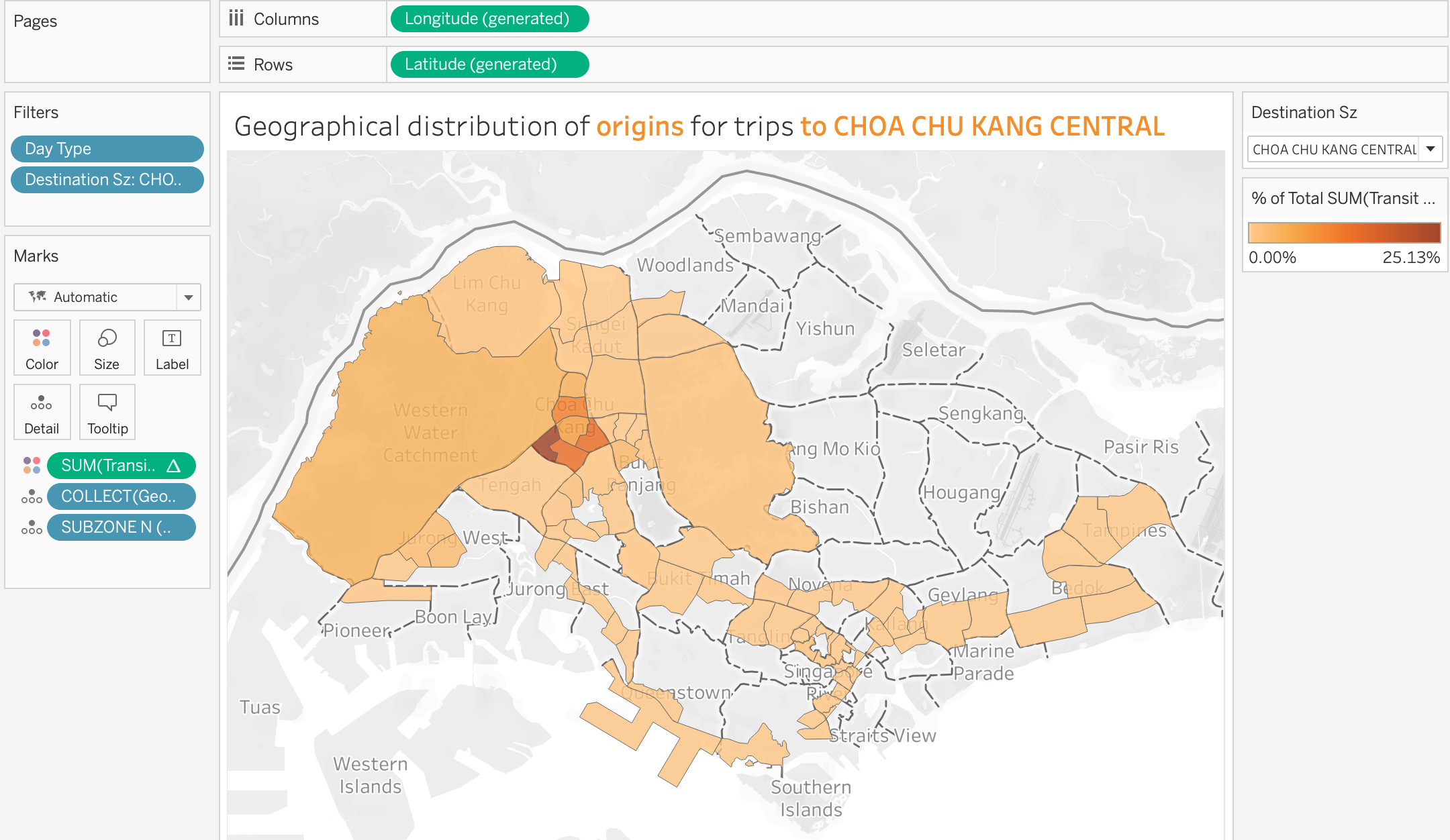
Task: Click the Latitude (generated) pill
Action: pos(489,64)
